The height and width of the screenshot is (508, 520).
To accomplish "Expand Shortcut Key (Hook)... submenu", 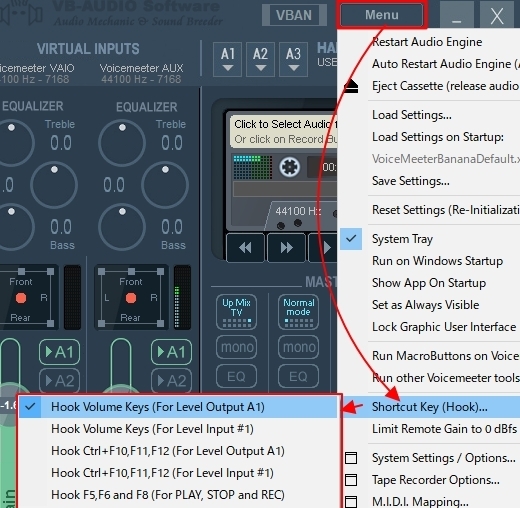I will point(429,407).
